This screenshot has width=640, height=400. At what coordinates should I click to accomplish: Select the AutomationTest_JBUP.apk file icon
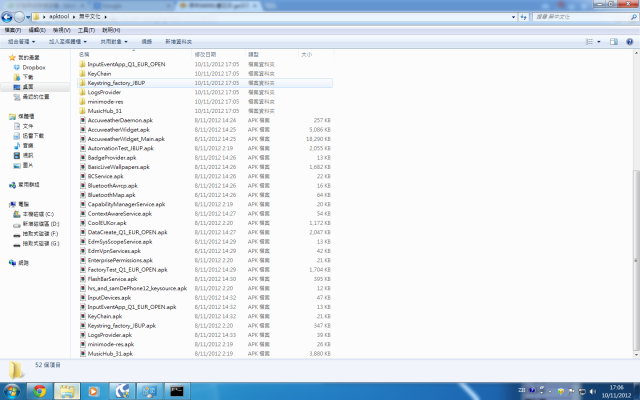point(83,148)
